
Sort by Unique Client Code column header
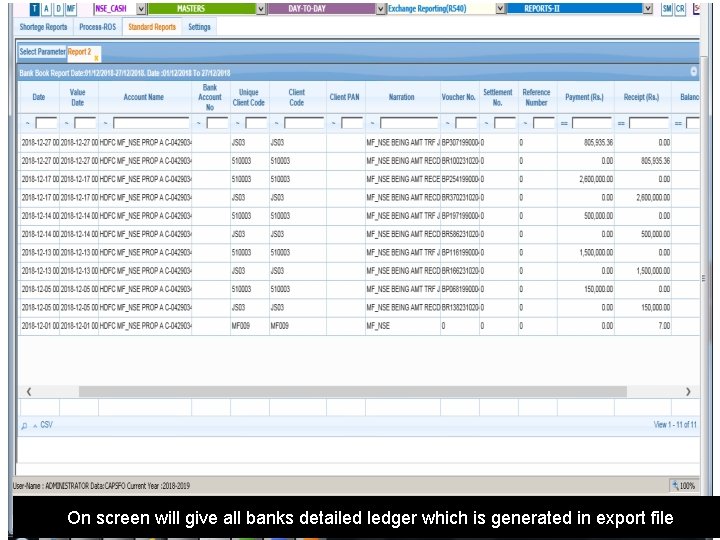click(249, 97)
